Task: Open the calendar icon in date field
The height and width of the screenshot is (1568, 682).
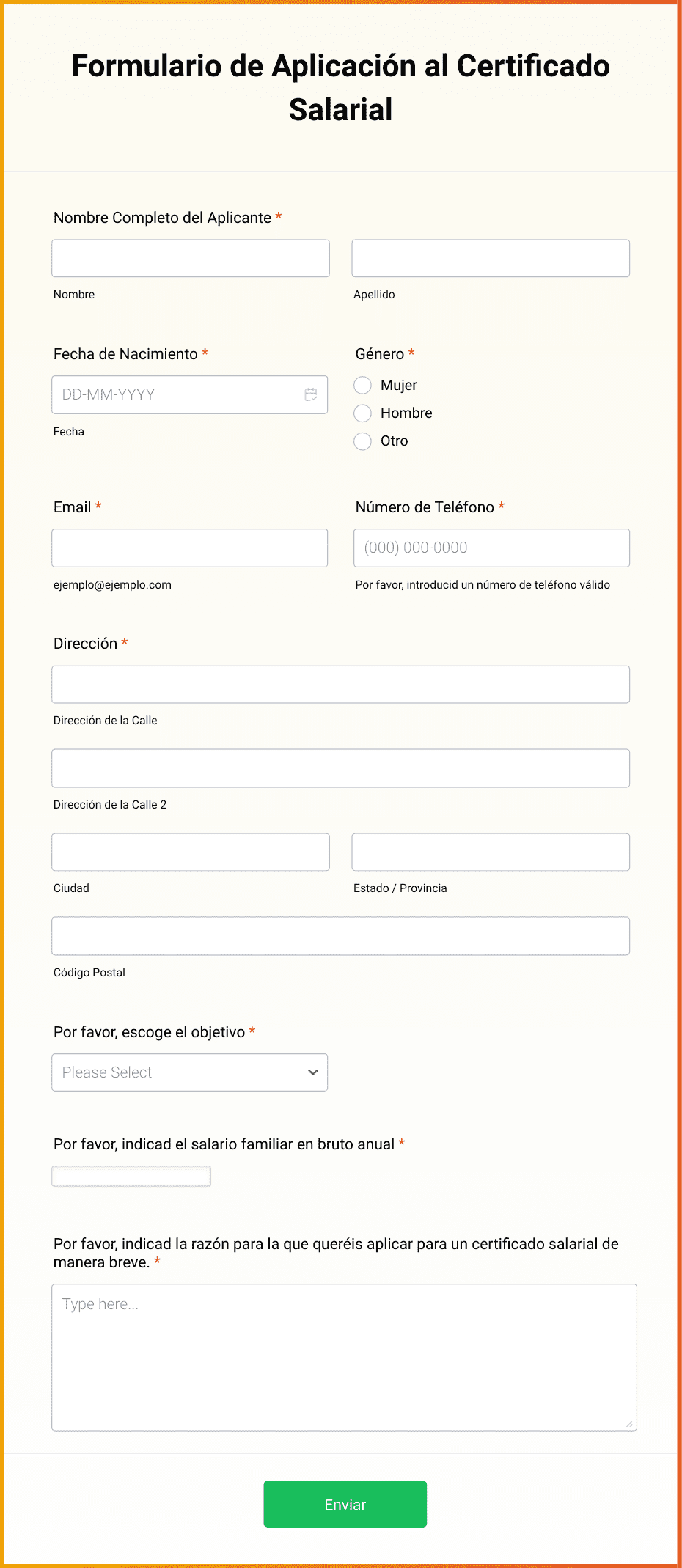Action: click(x=311, y=394)
